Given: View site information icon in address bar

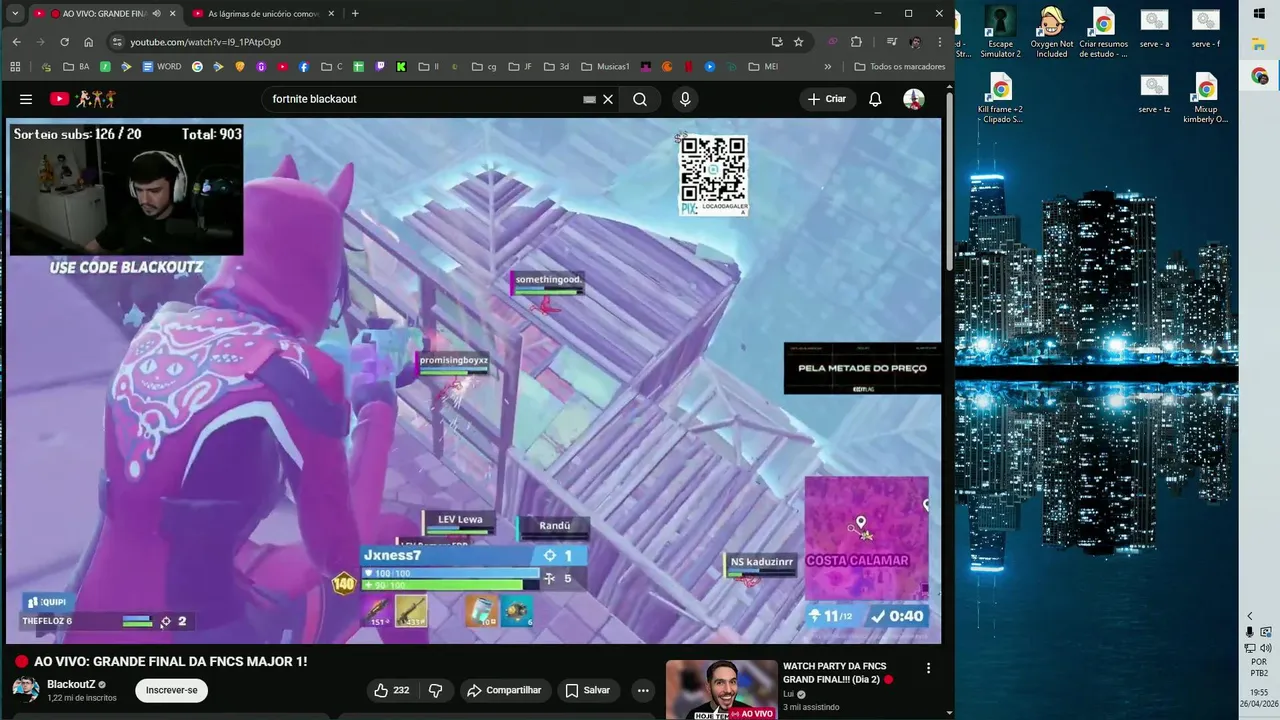Looking at the screenshot, I should pos(117,42).
